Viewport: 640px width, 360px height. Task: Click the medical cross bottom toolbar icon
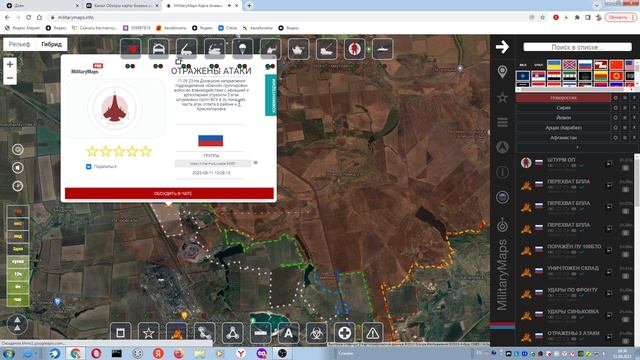(x=344, y=333)
